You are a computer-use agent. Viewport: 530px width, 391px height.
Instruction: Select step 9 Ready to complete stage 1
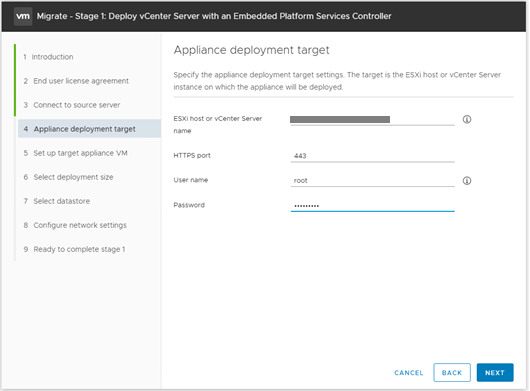click(x=74, y=249)
